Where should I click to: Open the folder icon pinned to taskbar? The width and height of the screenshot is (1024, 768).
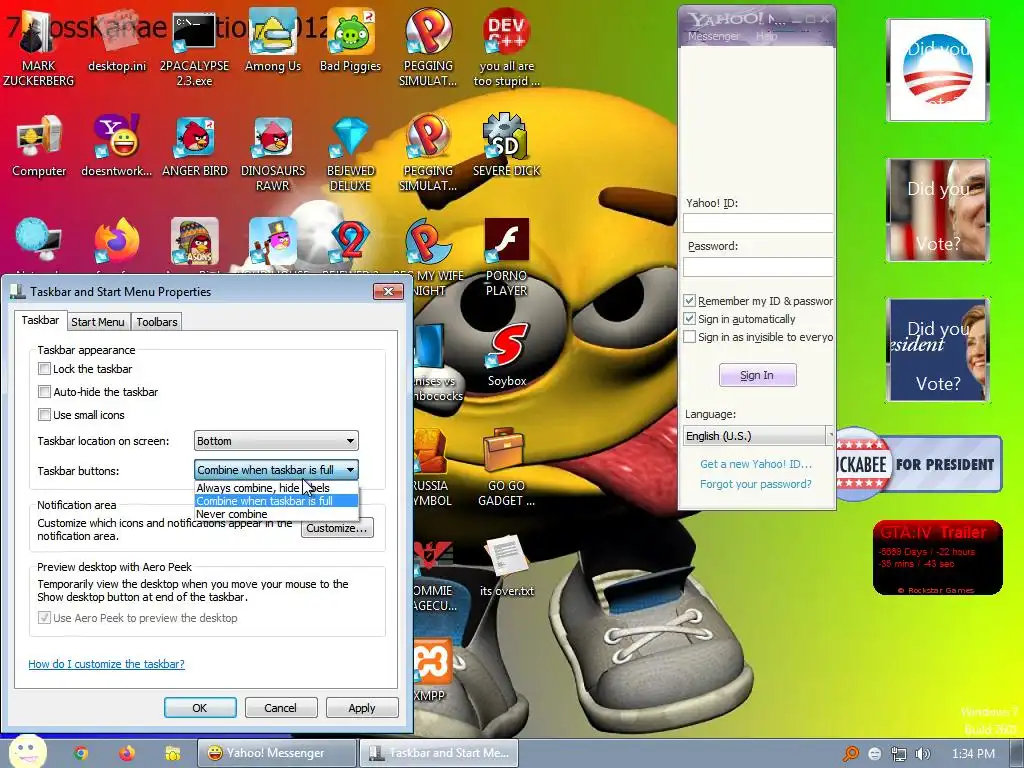(x=172, y=753)
